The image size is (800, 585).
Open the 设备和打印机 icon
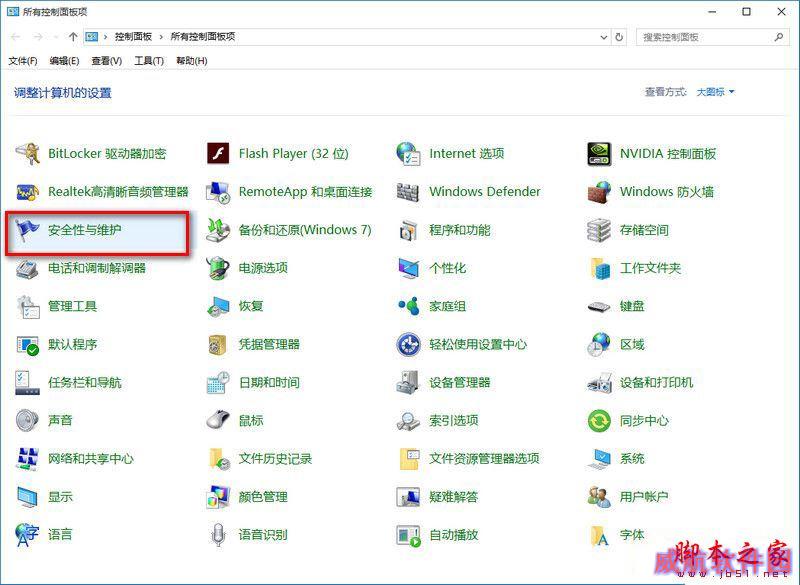(x=599, y=383)
